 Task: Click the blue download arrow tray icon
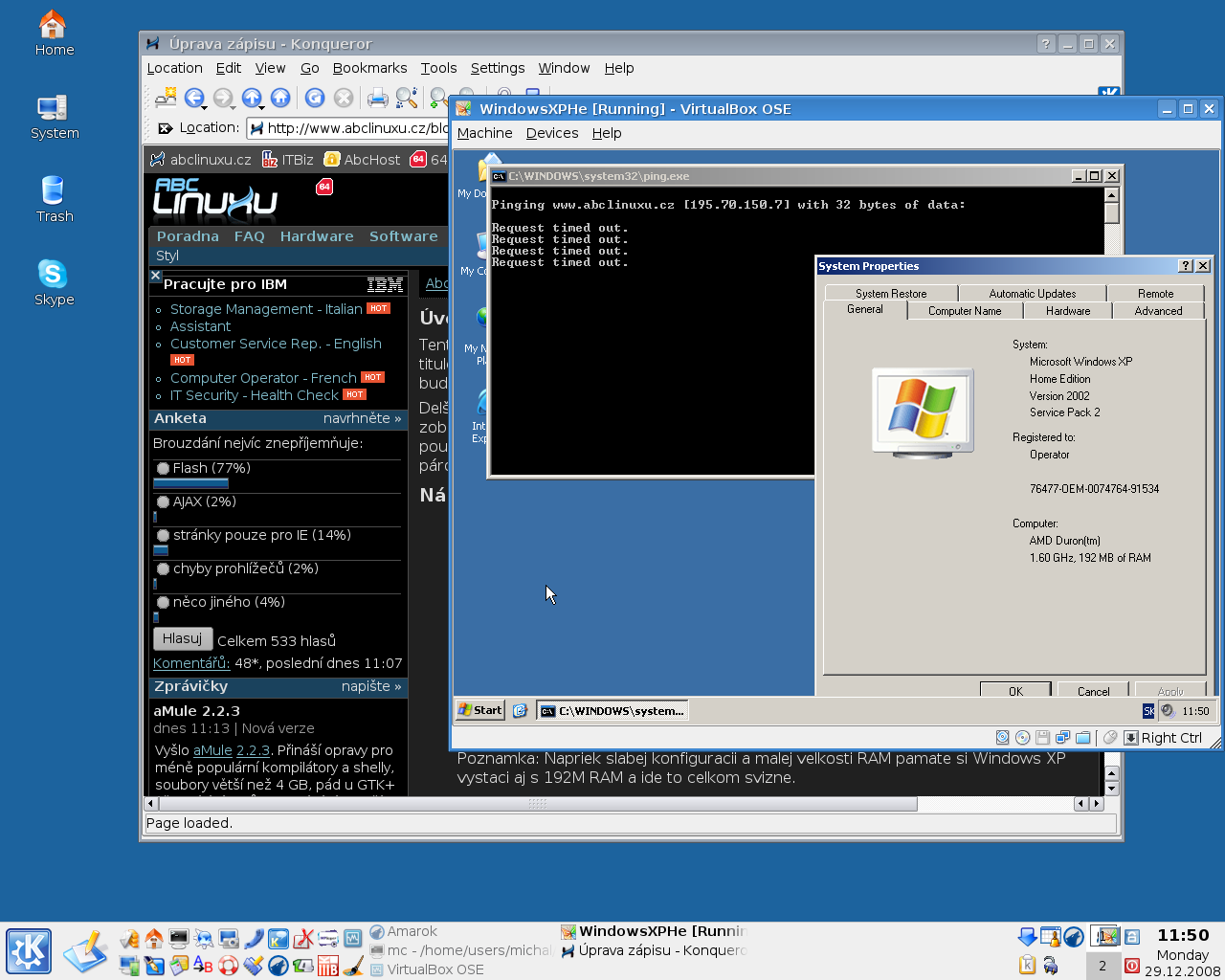[x=1027, y=937]
